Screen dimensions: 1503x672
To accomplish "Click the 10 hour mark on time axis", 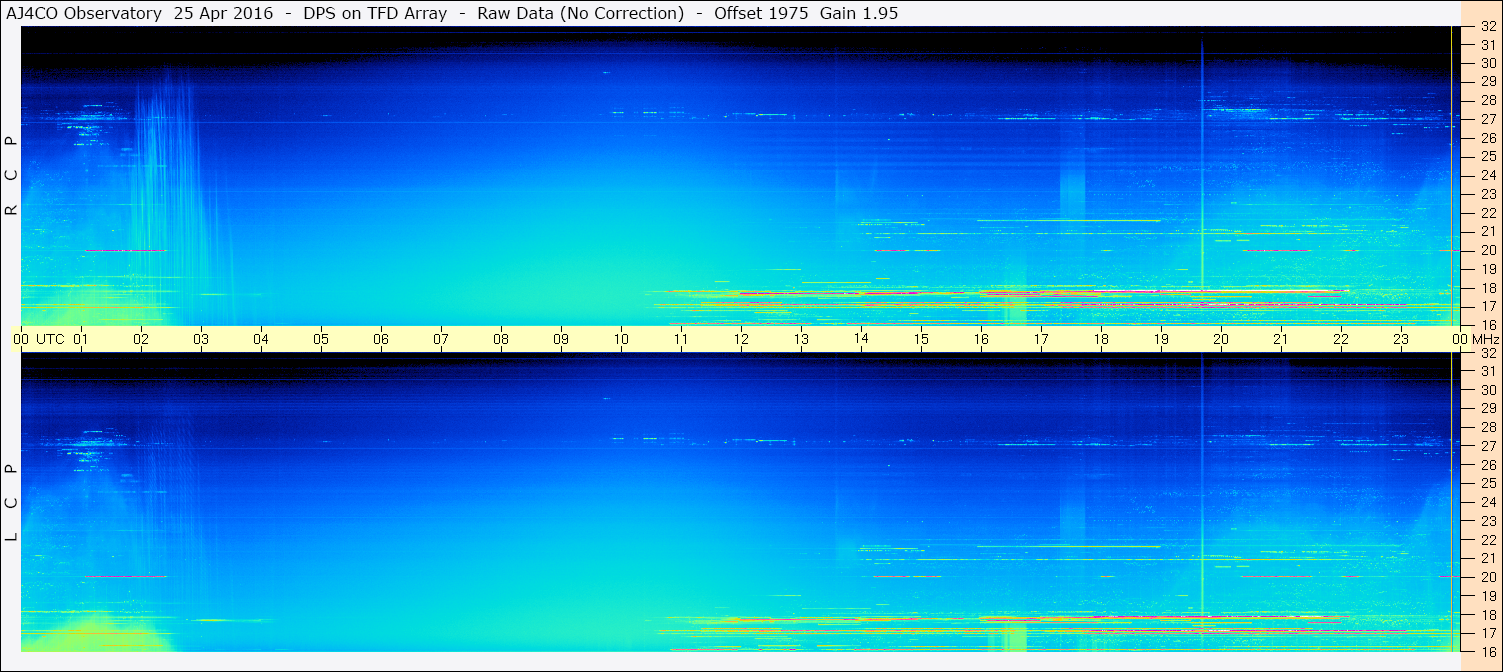I will pos(621,339).
